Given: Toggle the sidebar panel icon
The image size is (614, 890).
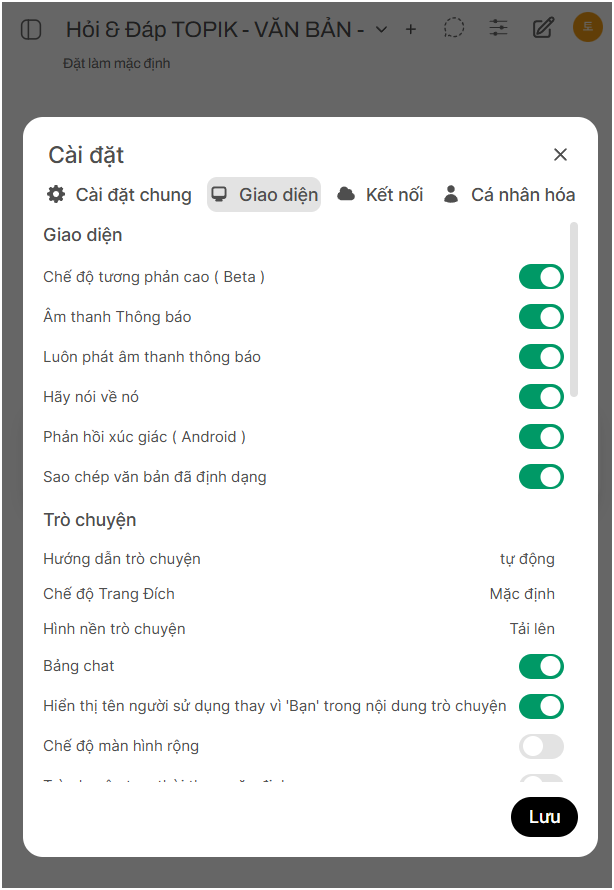Looking at the screenshot, I should click(31, 30).
